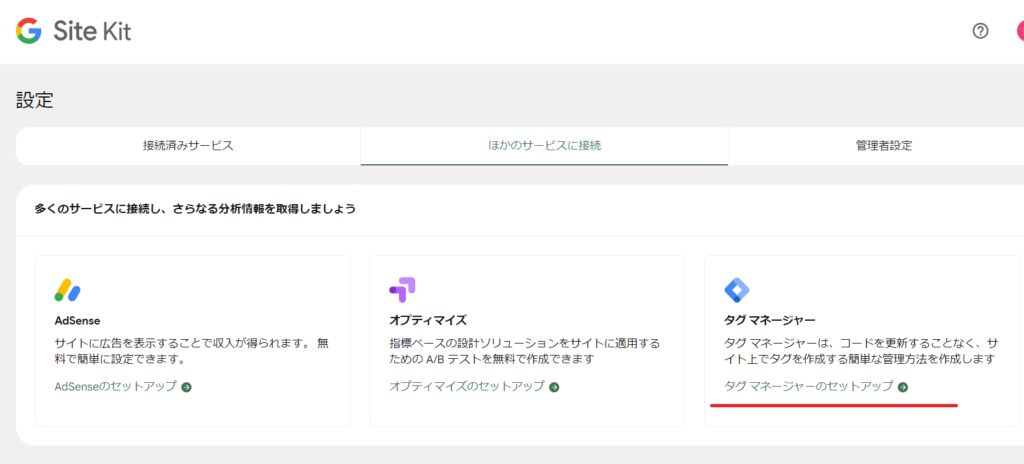Click Tag Manager description about コードを更新することなく

click(x=861, y=351)
